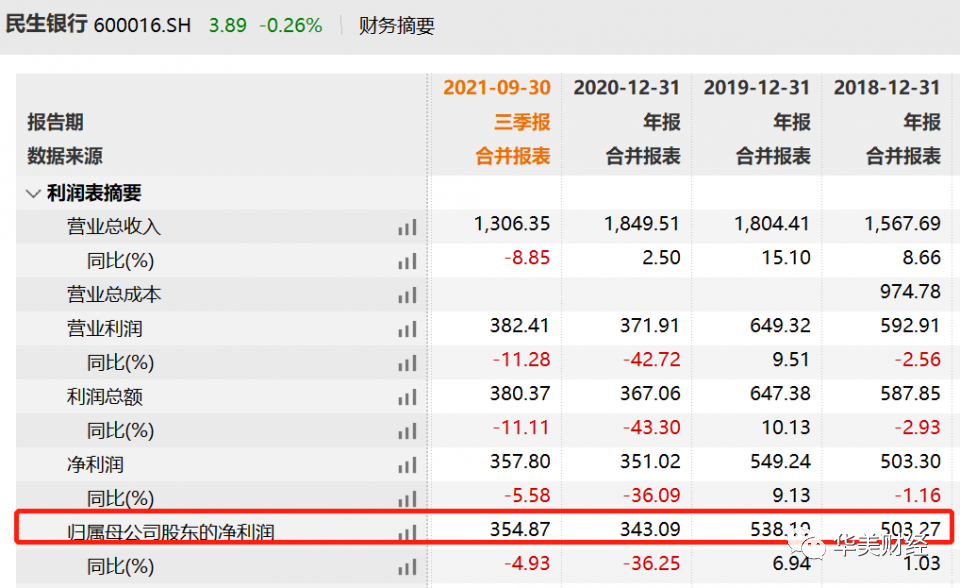Click 合并报表 under the 2021-09-30 column
Viewport: 960px width, 588px height.
tap(512, 156)
